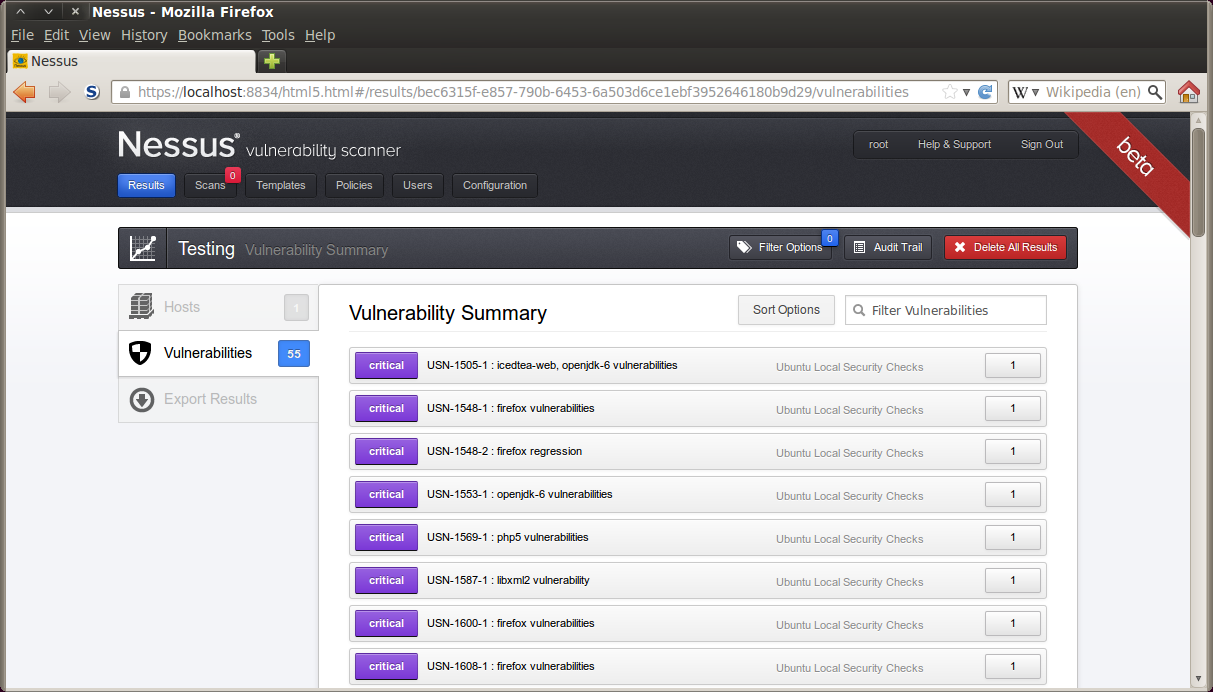The width and height of the screenshot is (1213, 692).
Task: Open the Tools menu
Action: pos(278,35)
